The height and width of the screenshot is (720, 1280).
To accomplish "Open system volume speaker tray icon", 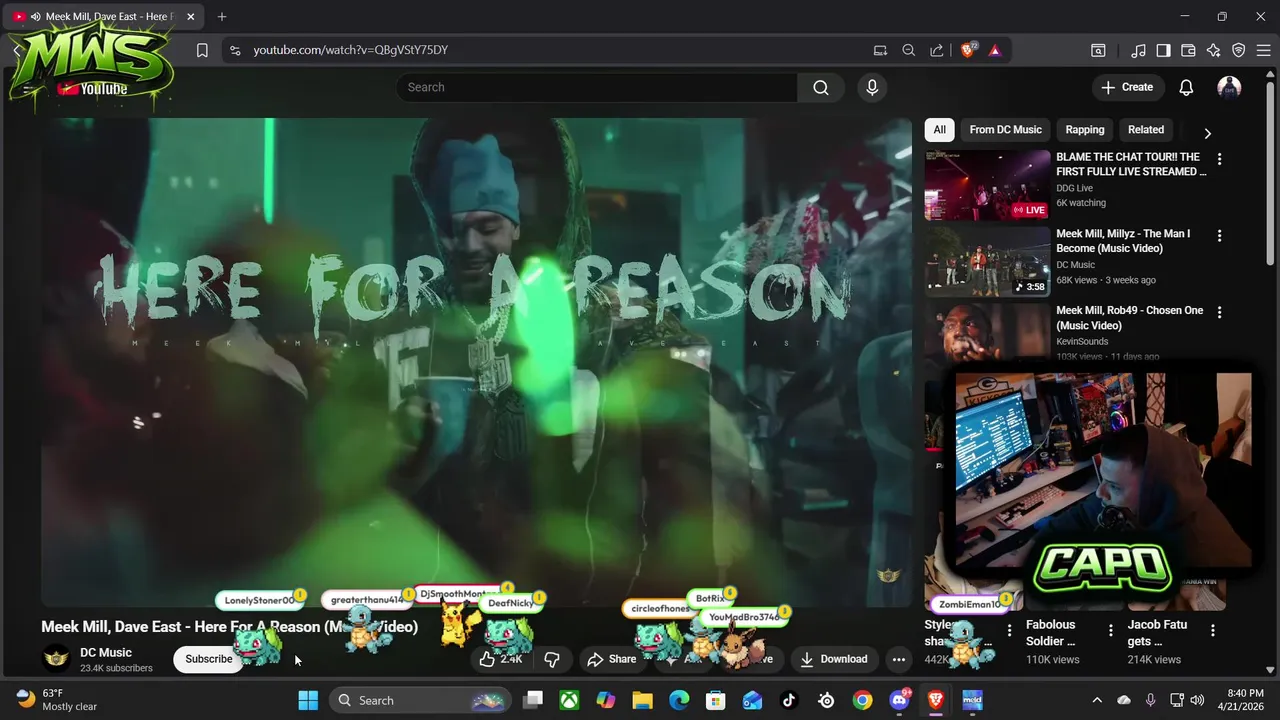I will (x=1197, y=700).
